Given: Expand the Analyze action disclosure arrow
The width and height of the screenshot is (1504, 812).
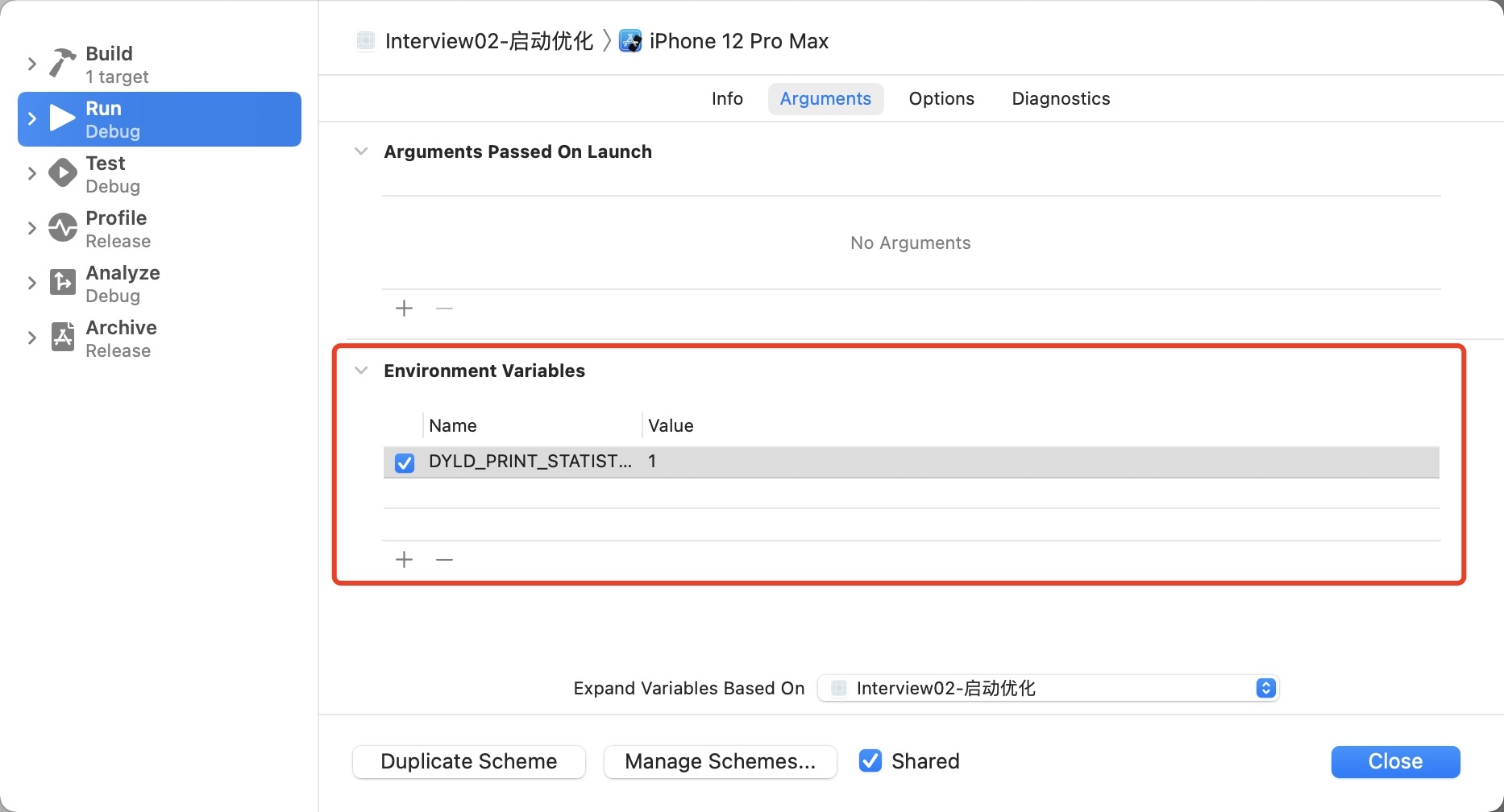Looking at the screenshot, I should point(32,283).
